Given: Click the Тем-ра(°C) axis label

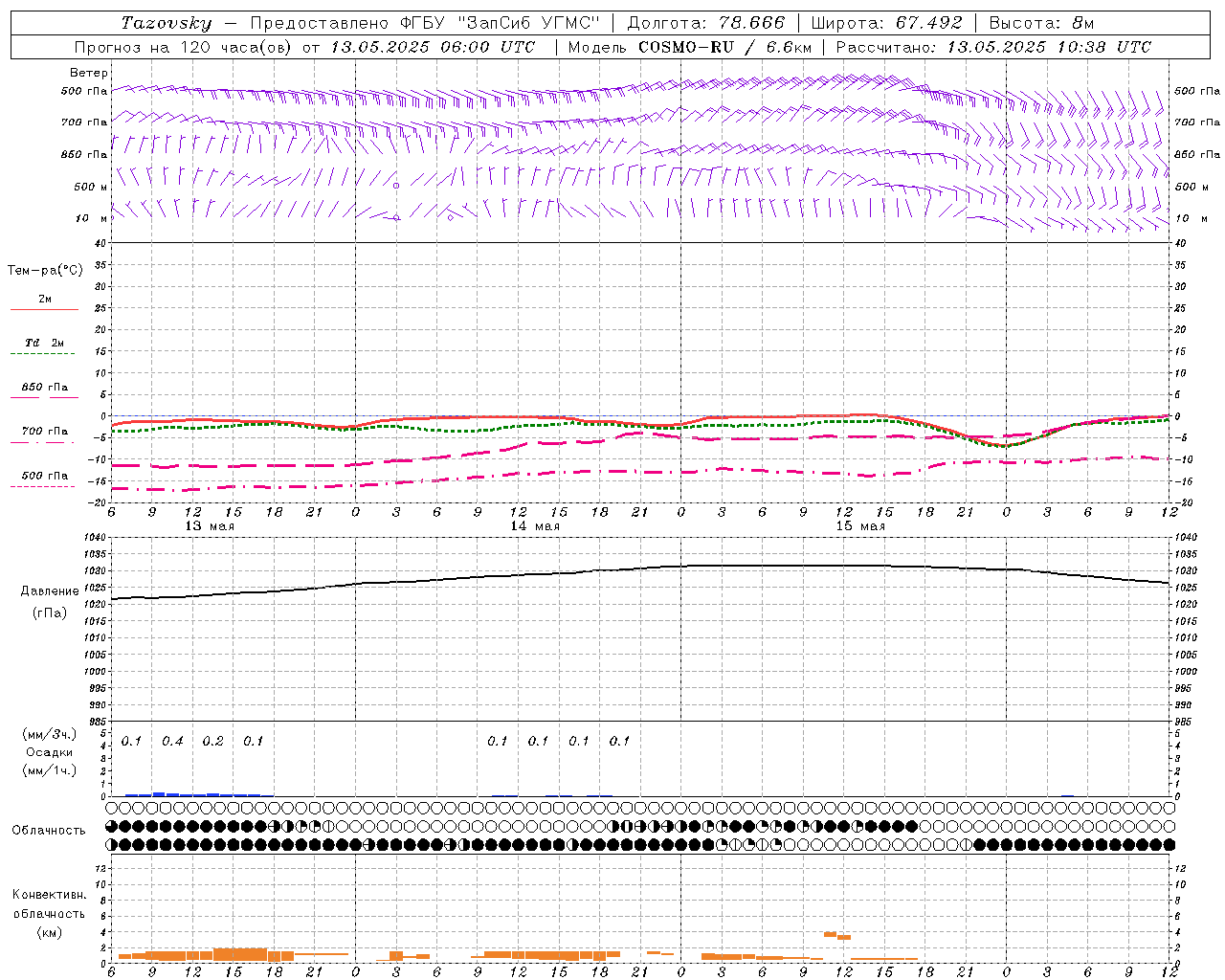Looking at the screenshot, I should pos(45,271).
